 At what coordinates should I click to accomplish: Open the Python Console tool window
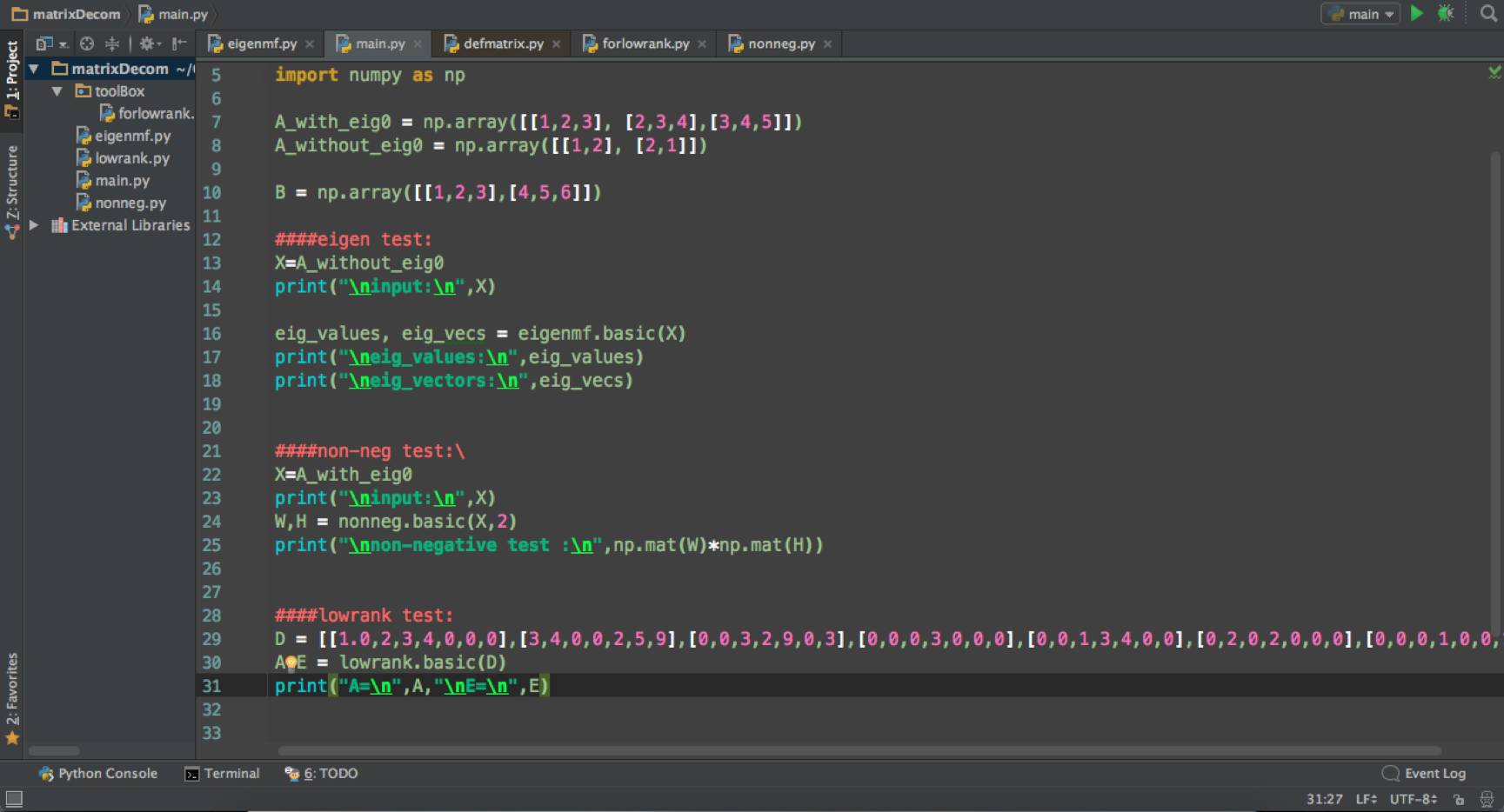(x=98, y=774)
